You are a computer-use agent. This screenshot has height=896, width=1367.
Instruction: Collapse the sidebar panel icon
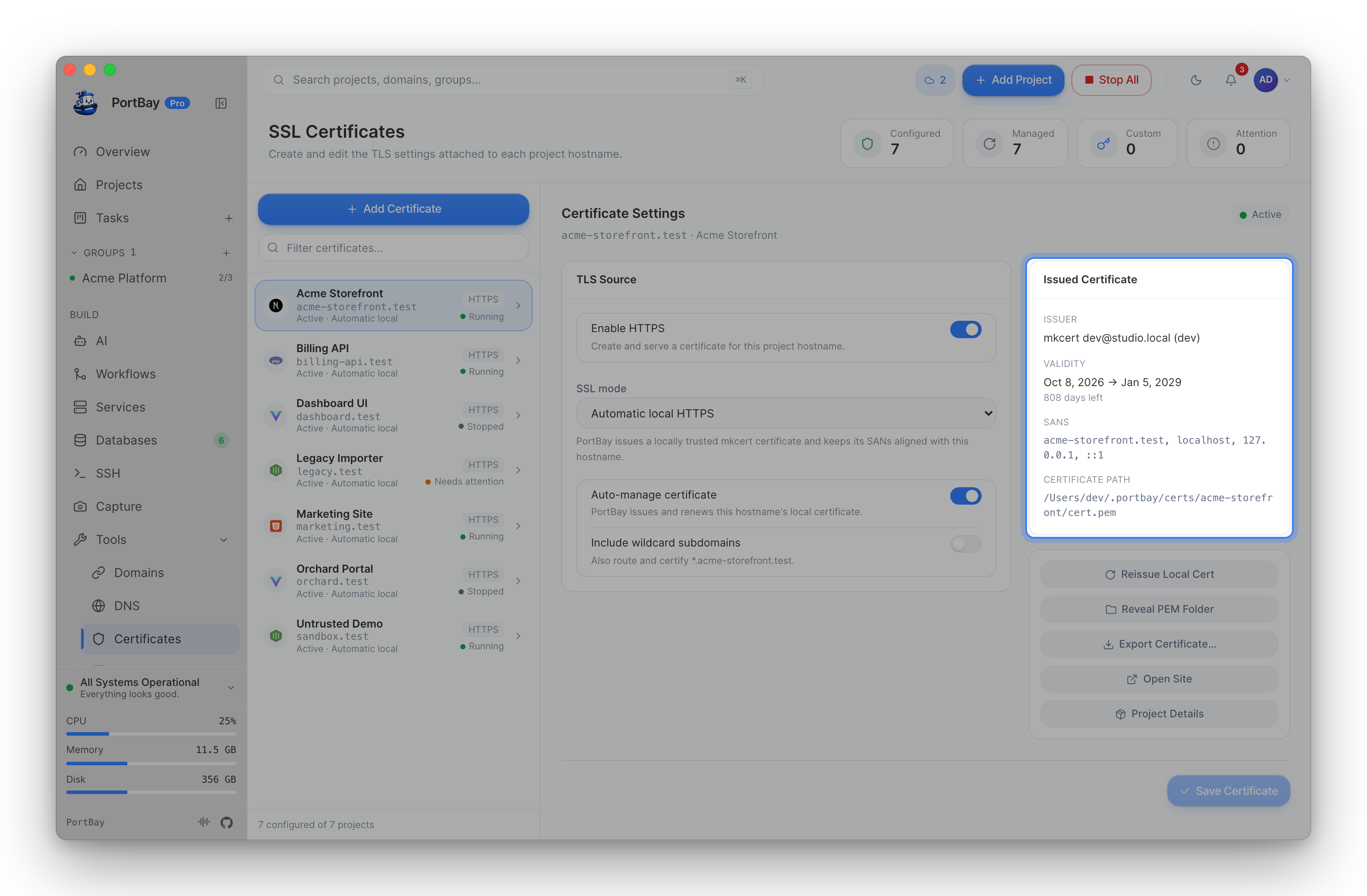(221, 103)
